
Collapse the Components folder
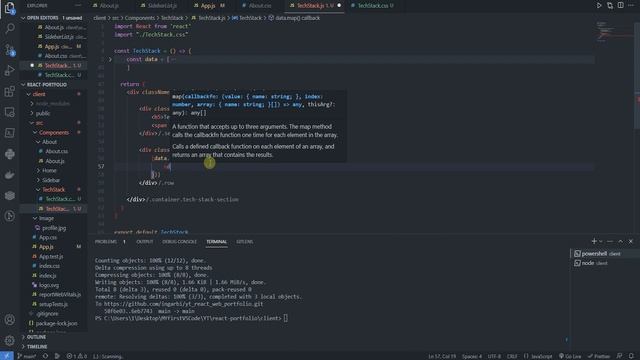54,133
